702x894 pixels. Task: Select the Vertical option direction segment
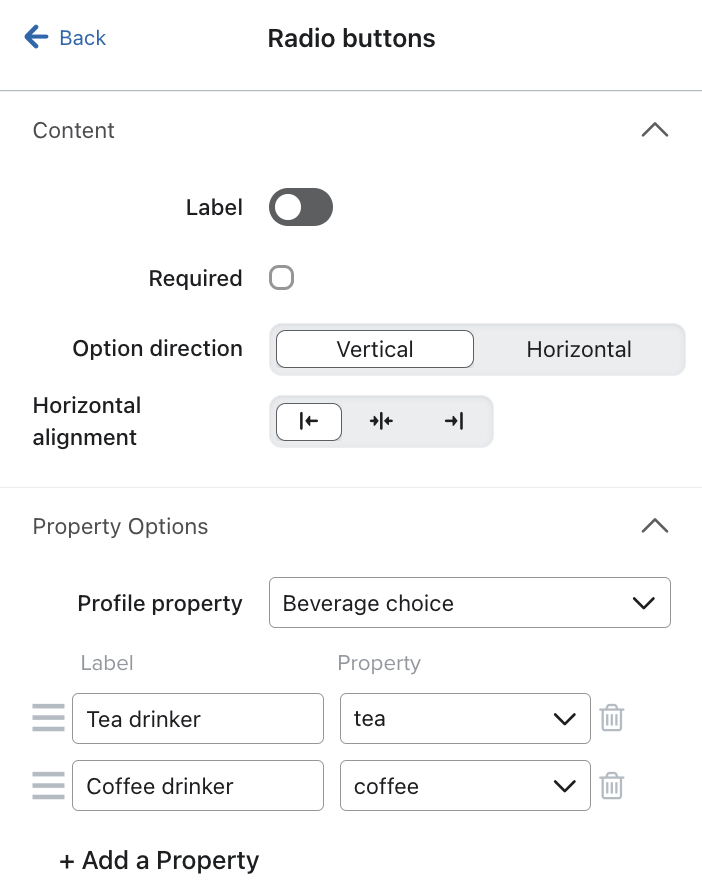[374, 349]
